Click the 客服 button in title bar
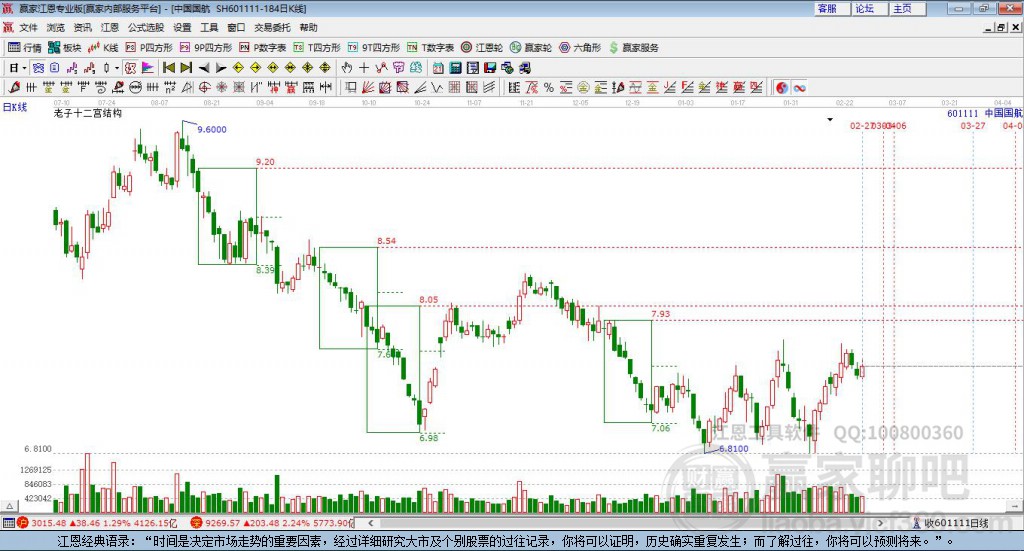This screenshot has width=1024, height=551. 831,8
